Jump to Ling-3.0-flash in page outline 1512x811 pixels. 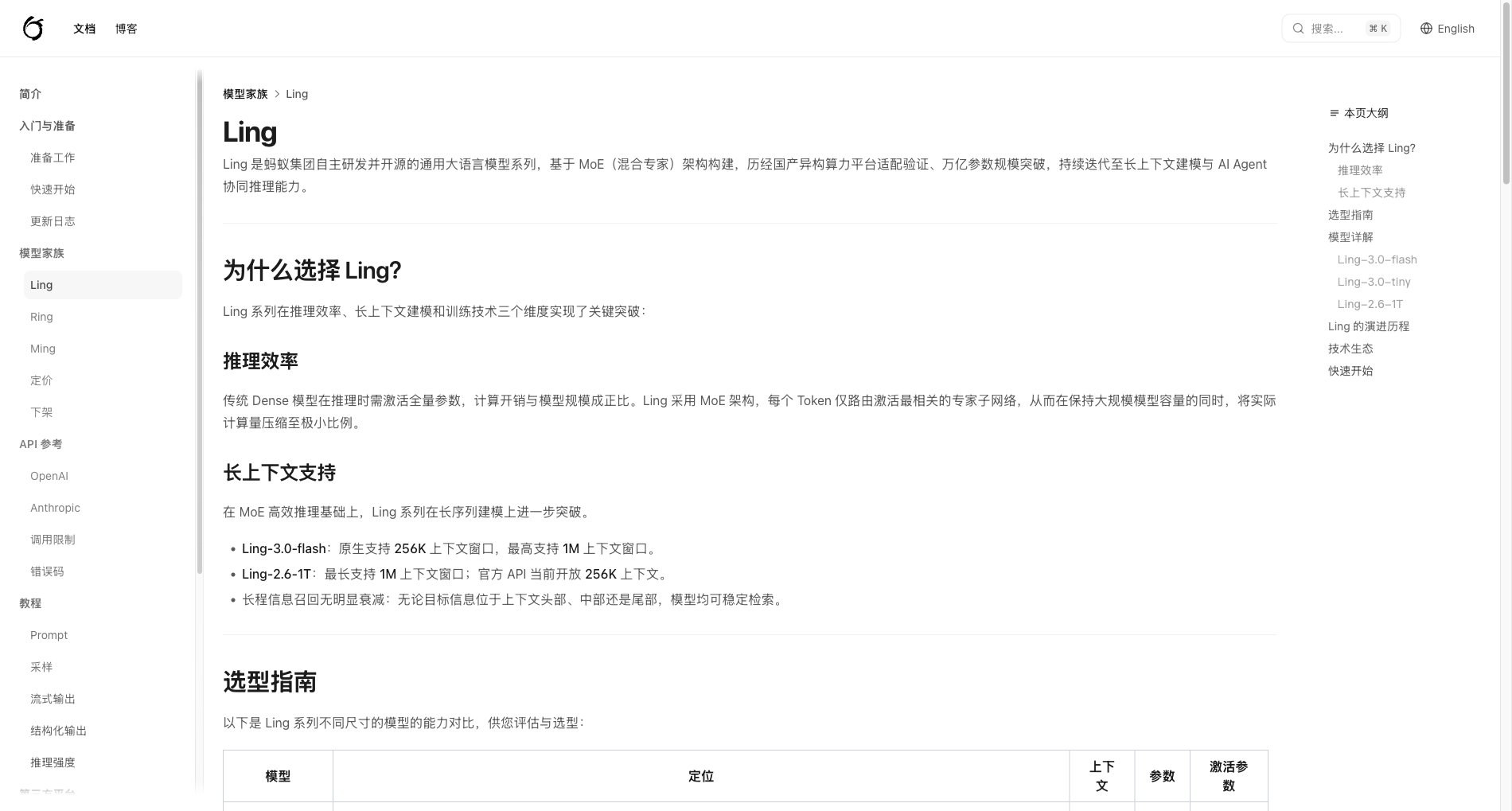1377,259
